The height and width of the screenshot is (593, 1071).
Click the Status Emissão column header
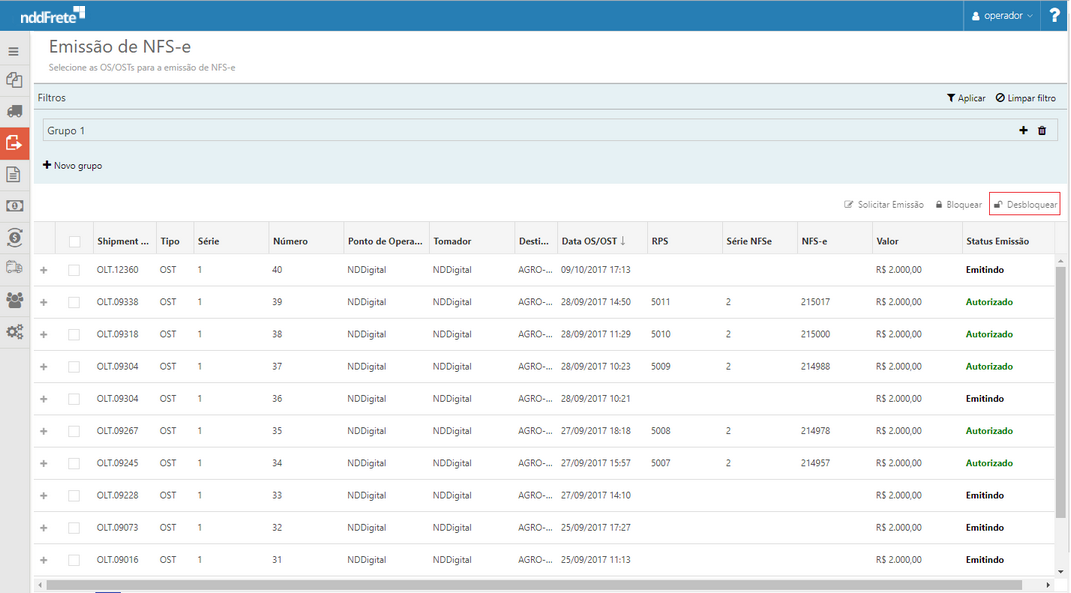click(996, 241)
